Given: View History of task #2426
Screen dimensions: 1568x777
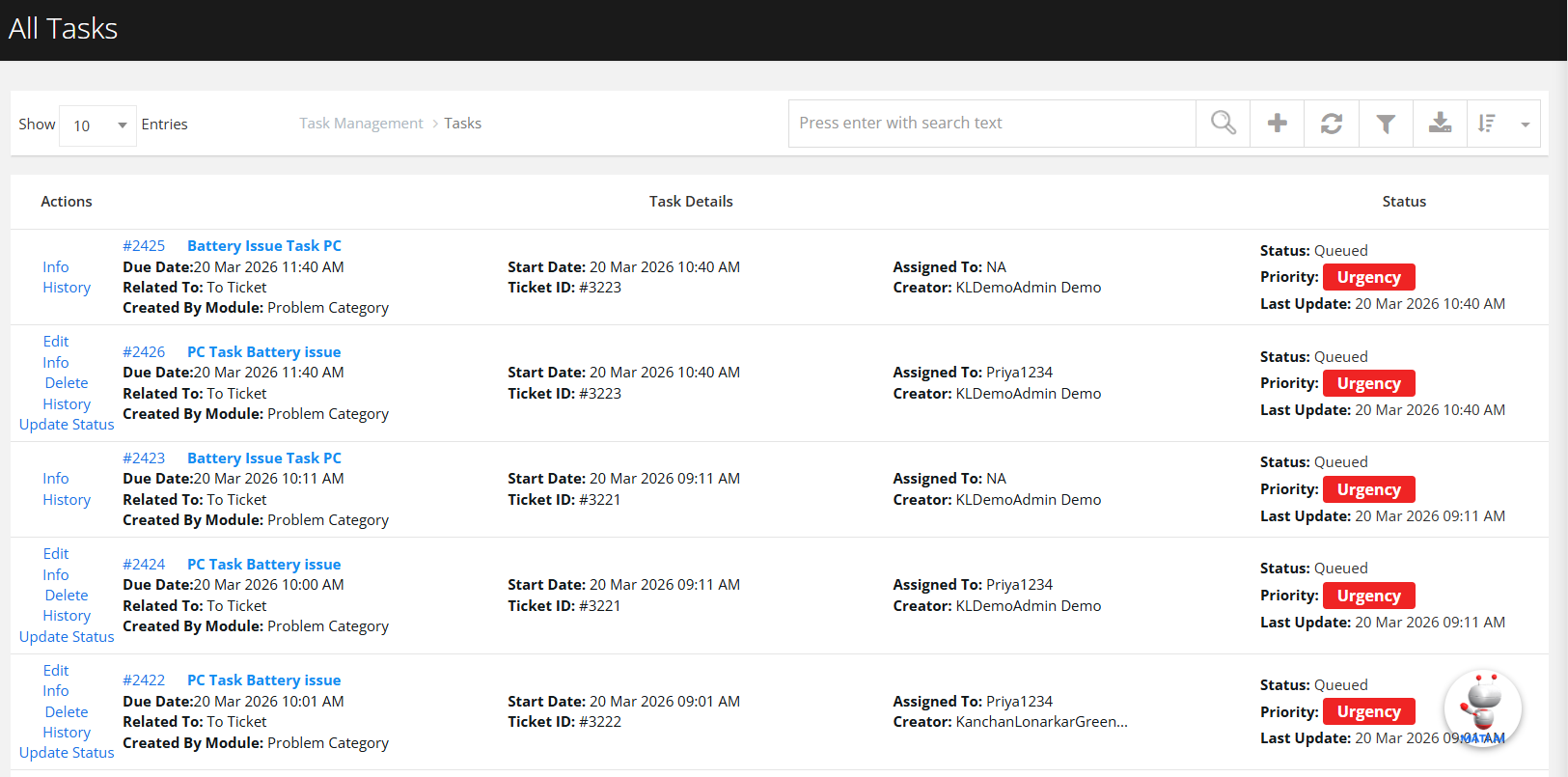Looking at the screenshot, I should coord(67,404).
